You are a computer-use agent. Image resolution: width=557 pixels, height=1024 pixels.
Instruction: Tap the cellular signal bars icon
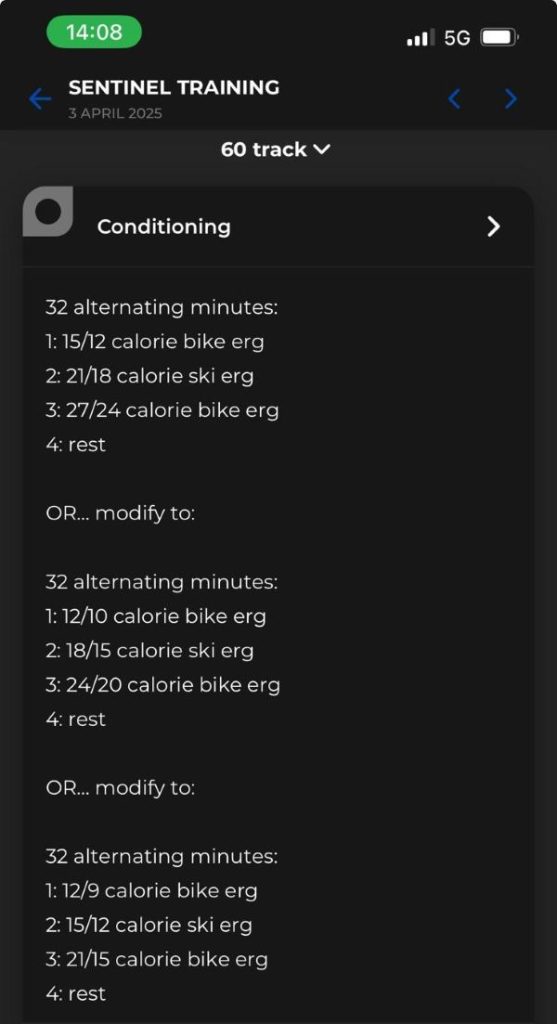[x=421, y=38]
